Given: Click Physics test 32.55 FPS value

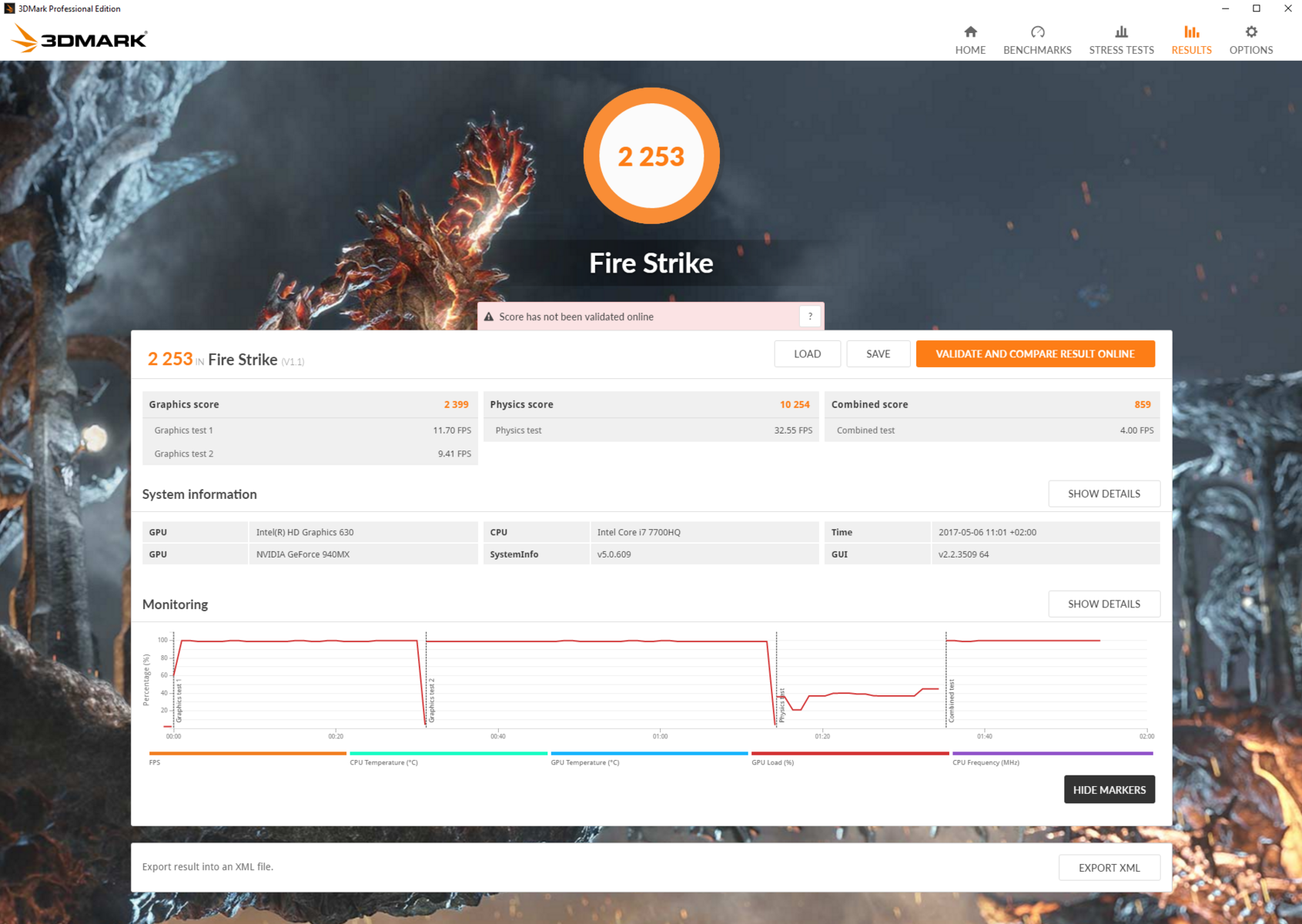Looking at the screenshot, I should (793, 430).
